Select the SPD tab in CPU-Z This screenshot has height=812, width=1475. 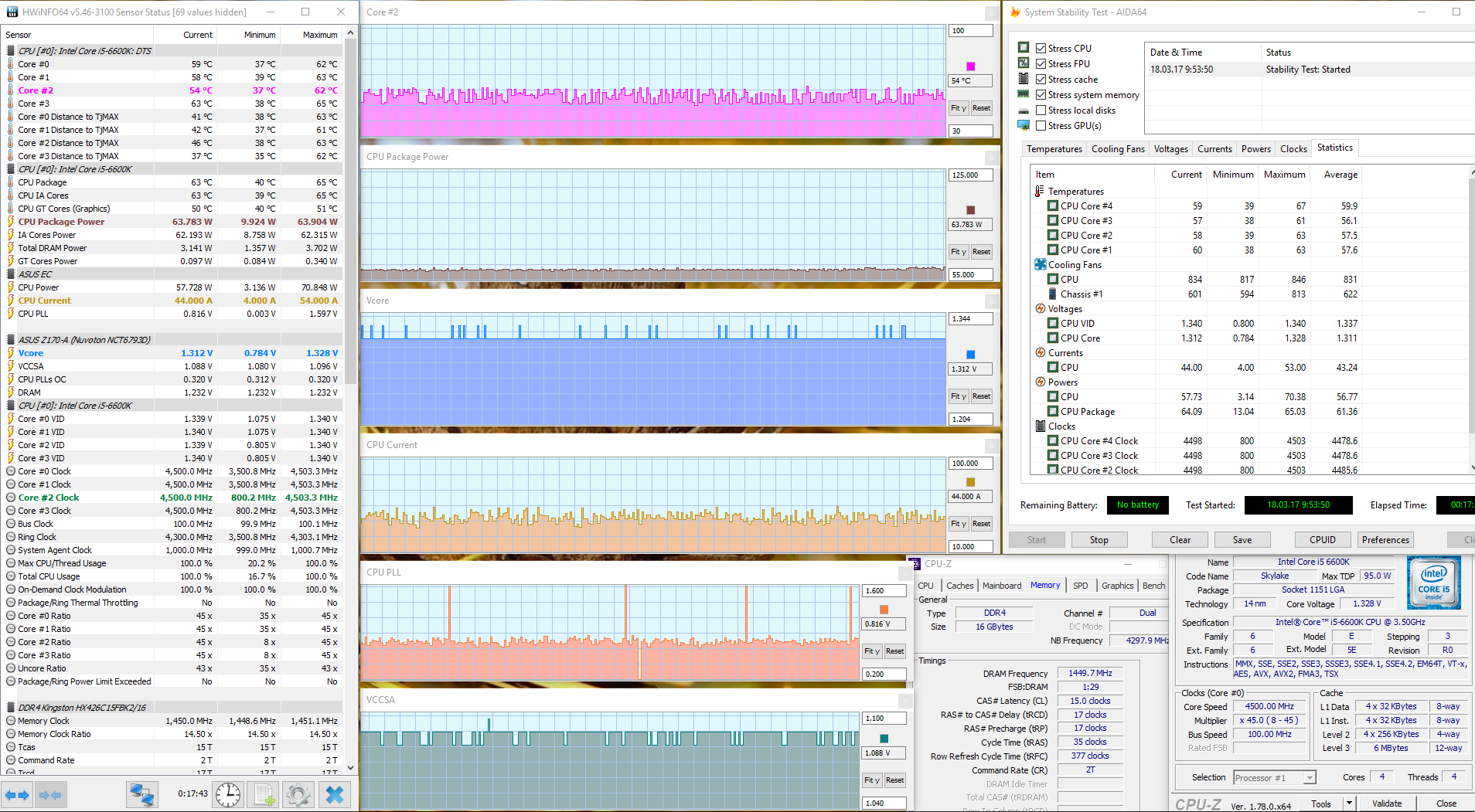click(x=1081, y=586)
